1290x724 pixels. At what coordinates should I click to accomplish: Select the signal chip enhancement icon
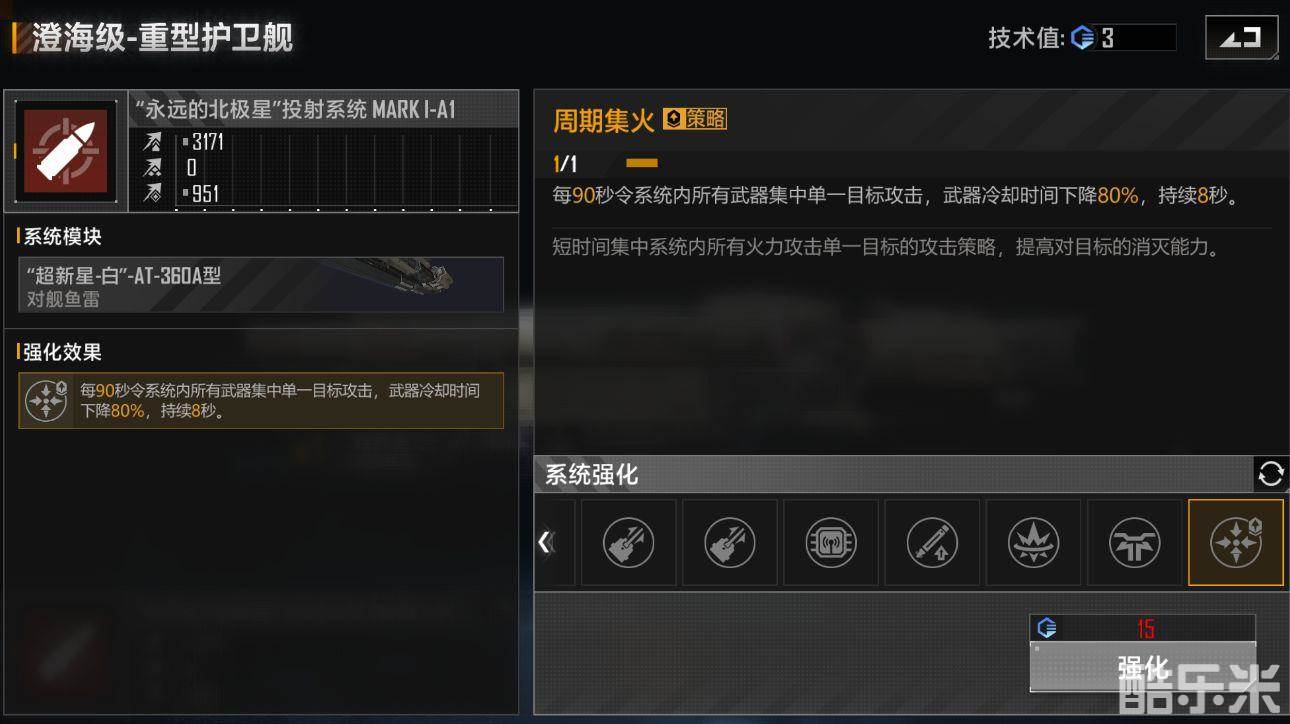tap(830, 543)
